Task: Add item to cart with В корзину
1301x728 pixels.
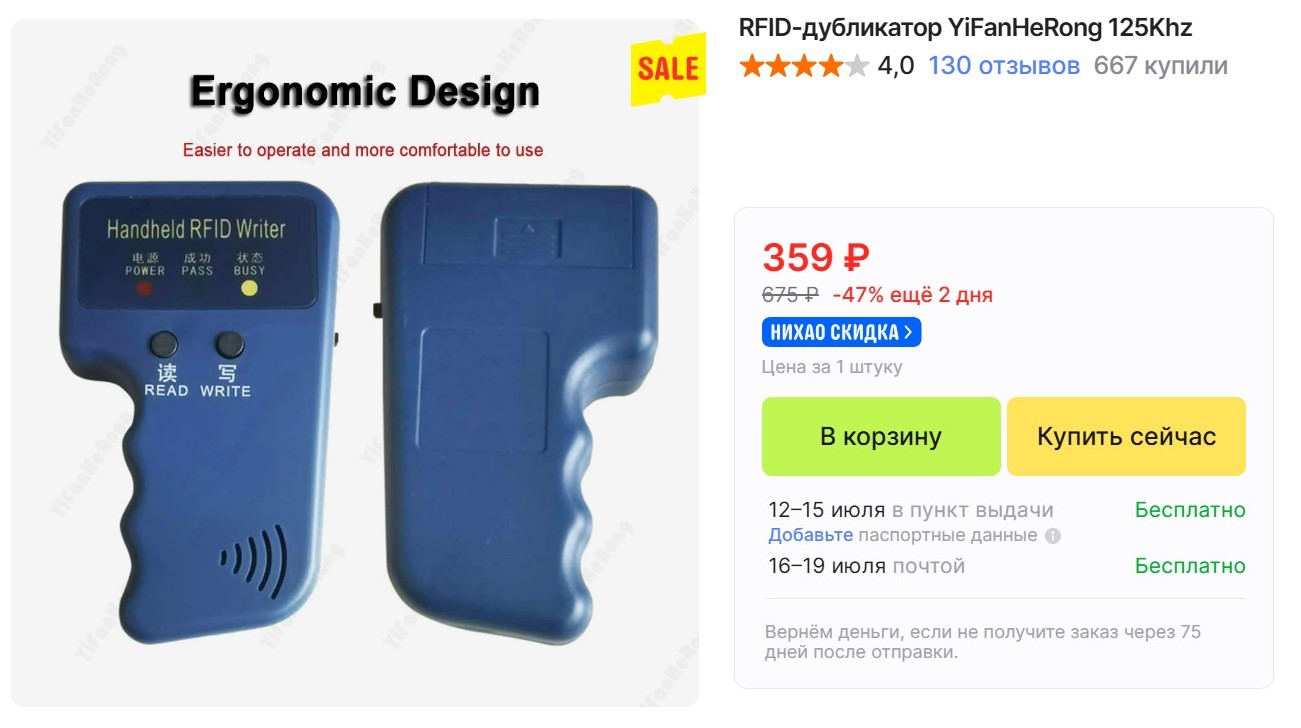Action: pos(881,437)
